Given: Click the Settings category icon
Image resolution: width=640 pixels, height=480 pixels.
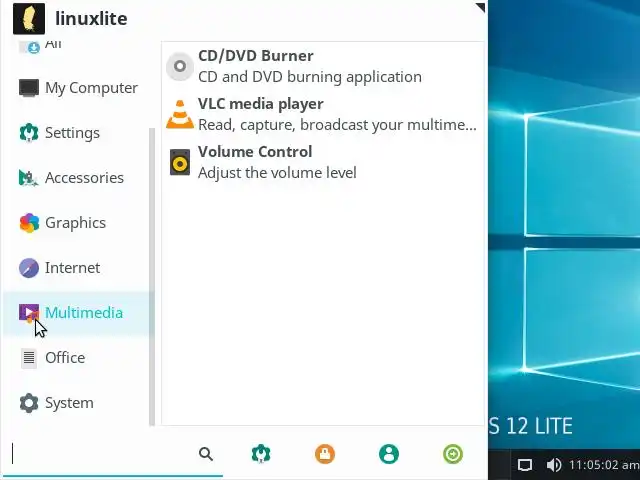Looking at the screenshot, I should [29, 133].
